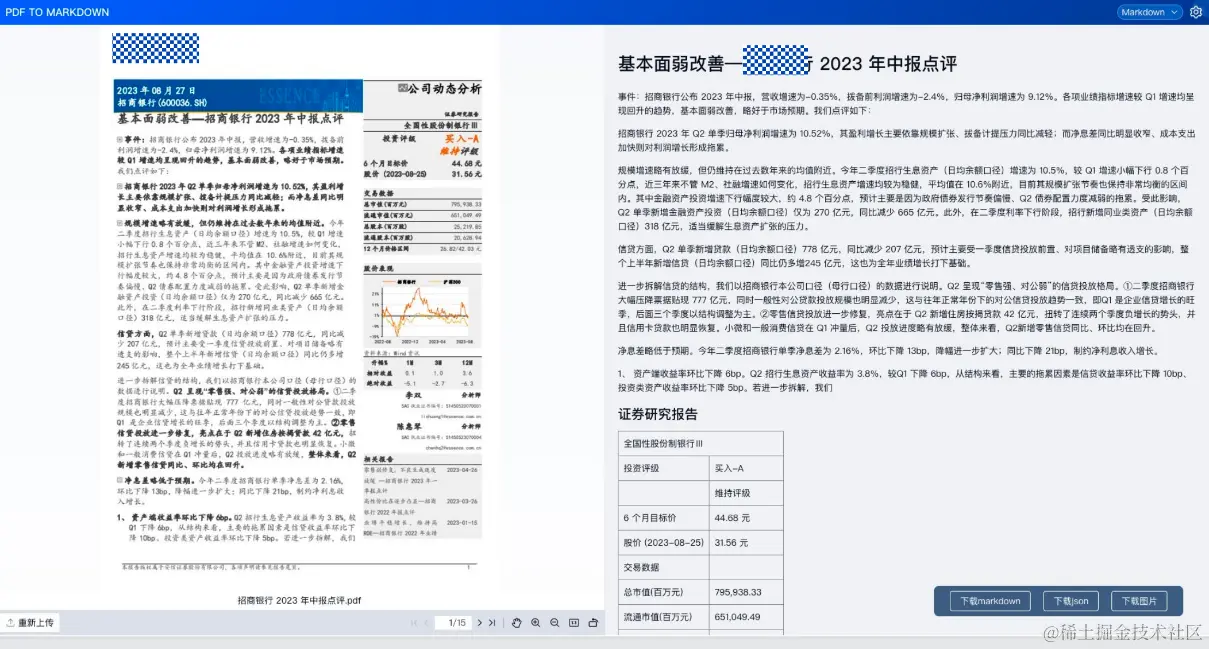The width and height of the screenshot is (1209, 649).
Task: Click the PDF TO MARKDOWN header title
Action: pyautogui.click(x=57, y=12)
